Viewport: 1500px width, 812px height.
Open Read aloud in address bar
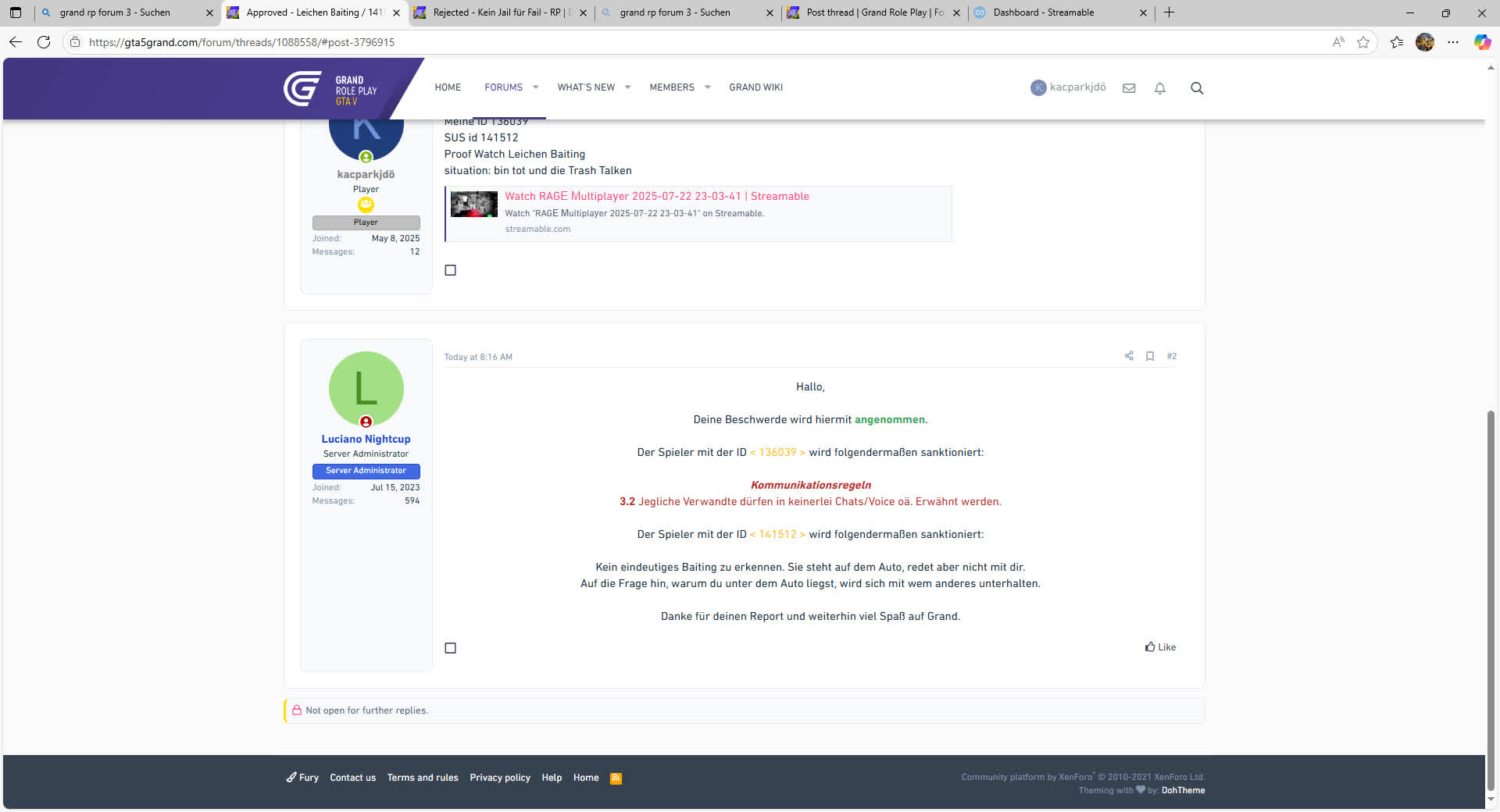(x=1338, y=42)
